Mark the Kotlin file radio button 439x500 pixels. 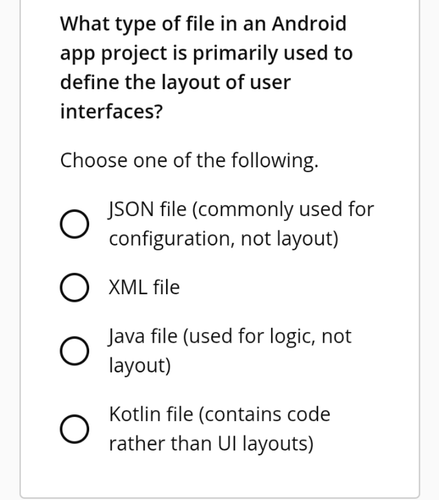tap(74, 429)
